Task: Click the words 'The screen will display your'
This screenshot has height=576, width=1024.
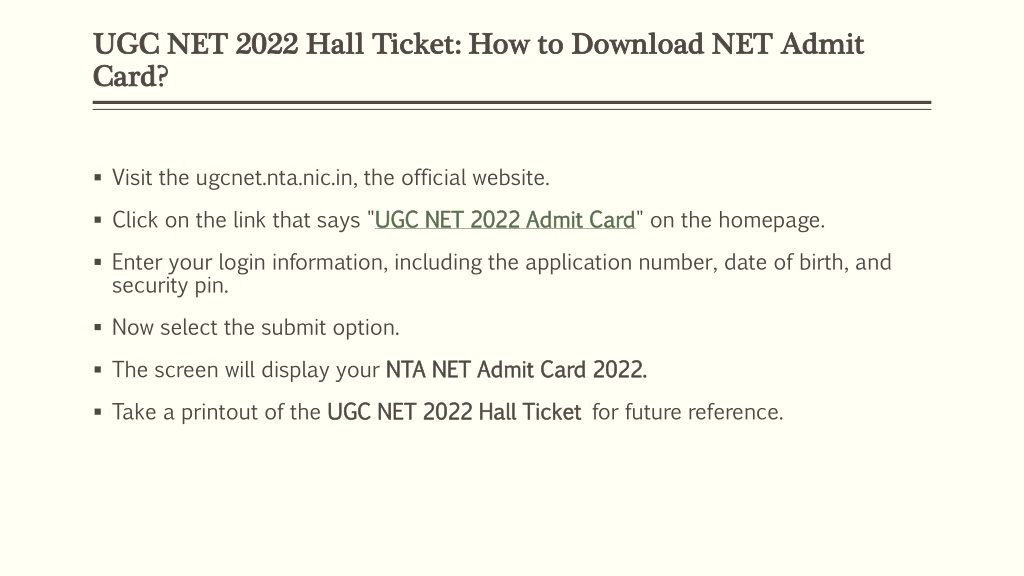Action: click(x=246, y=370)
